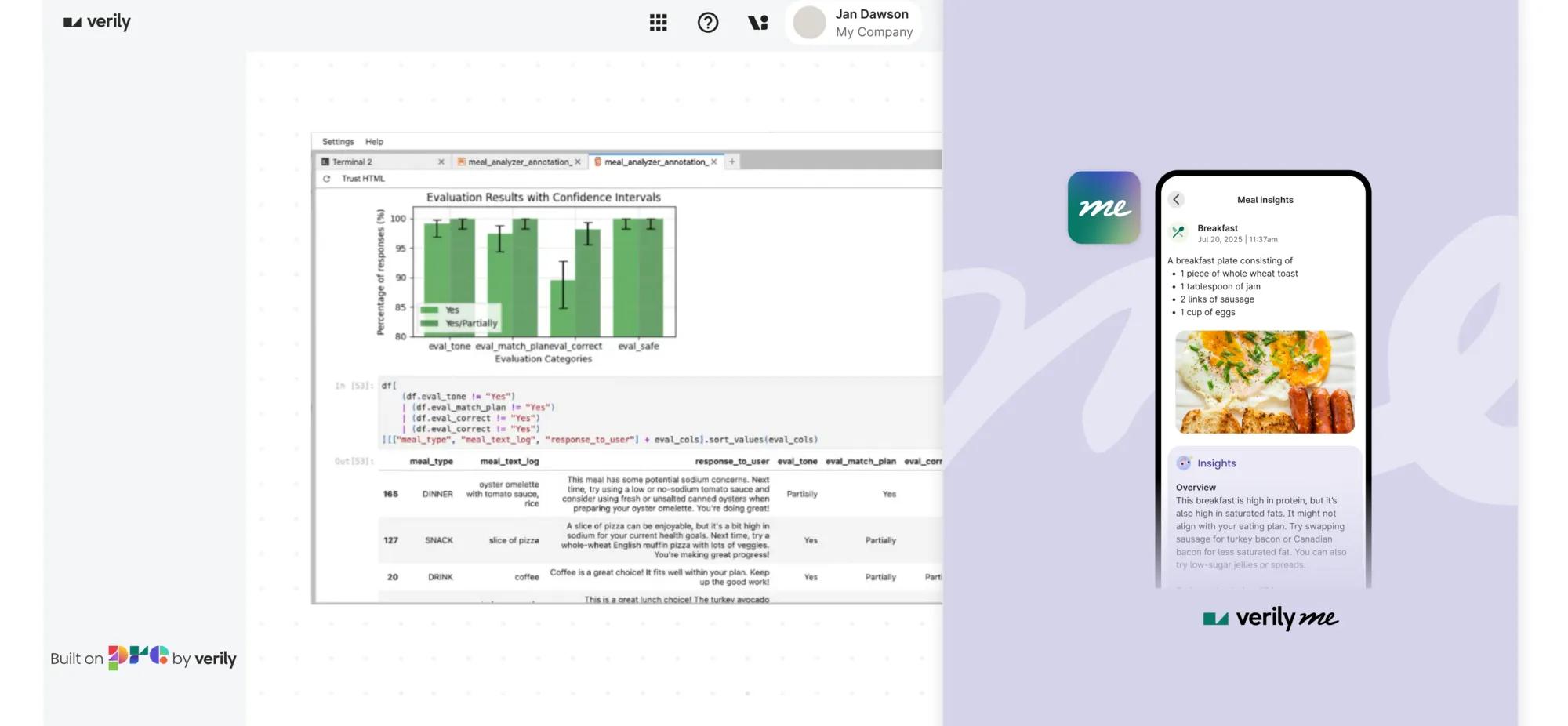Click the back arrow on Meal insights screen

tap(1176, 199)
